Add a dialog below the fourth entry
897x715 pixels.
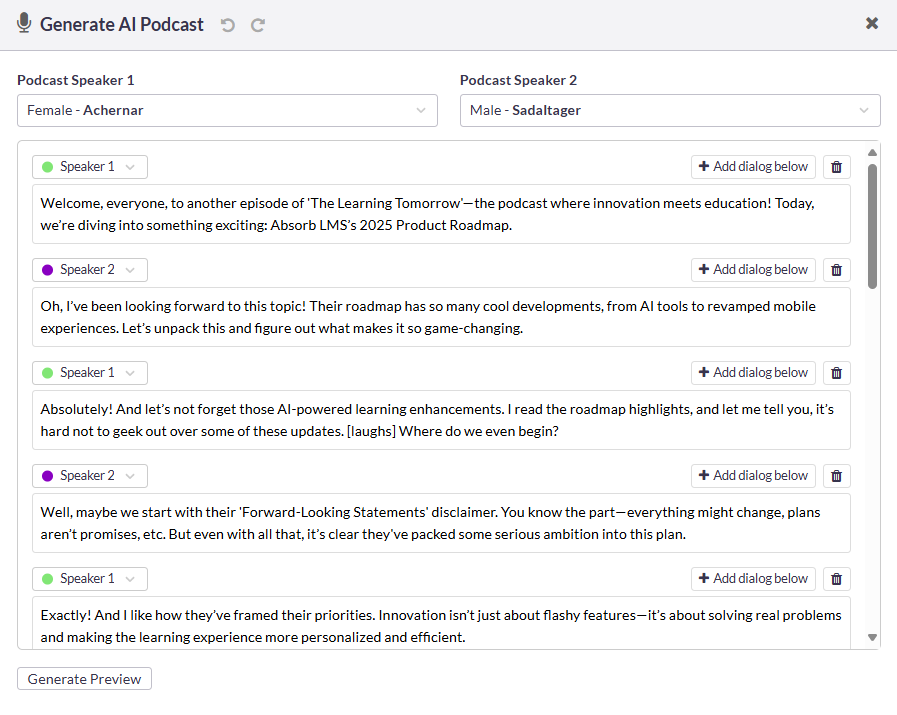753,475
